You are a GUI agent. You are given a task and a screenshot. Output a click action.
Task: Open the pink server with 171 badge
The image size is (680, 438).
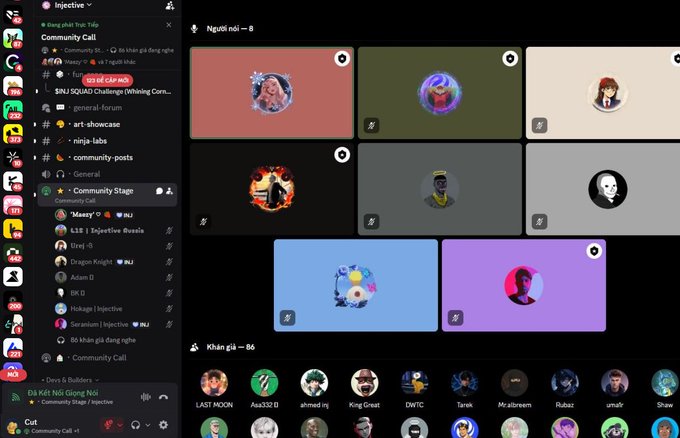13,206
